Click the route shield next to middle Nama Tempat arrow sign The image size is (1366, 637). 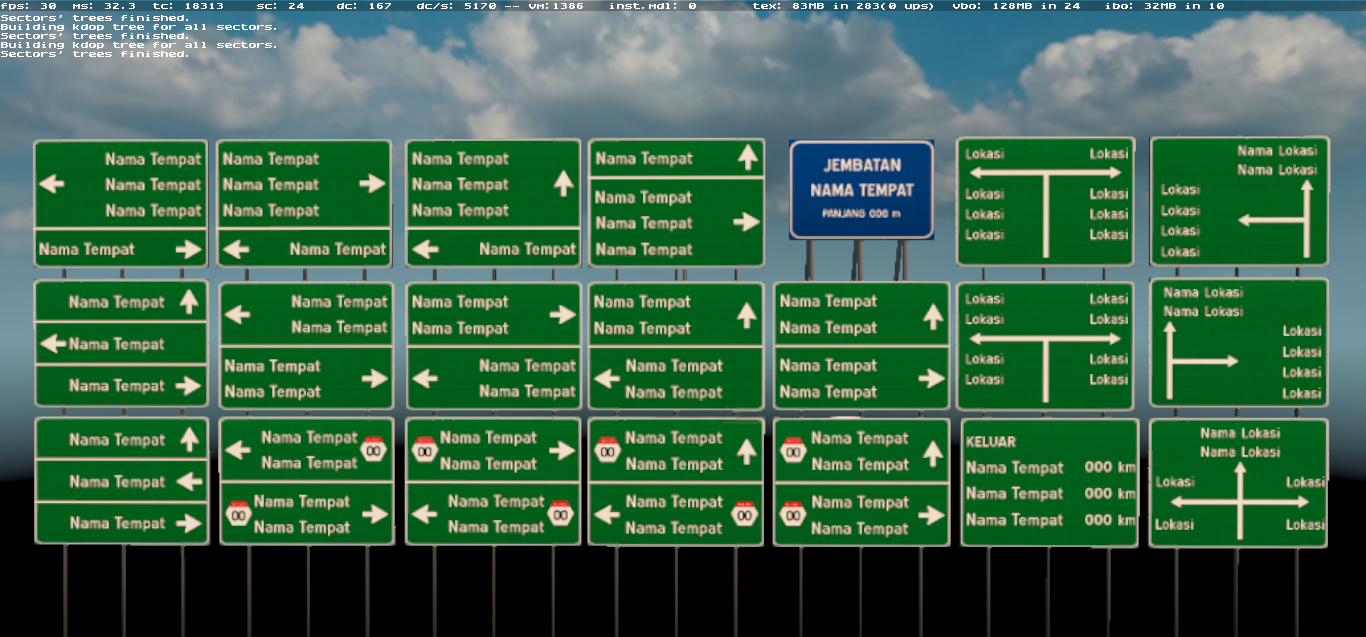[427, 451]
